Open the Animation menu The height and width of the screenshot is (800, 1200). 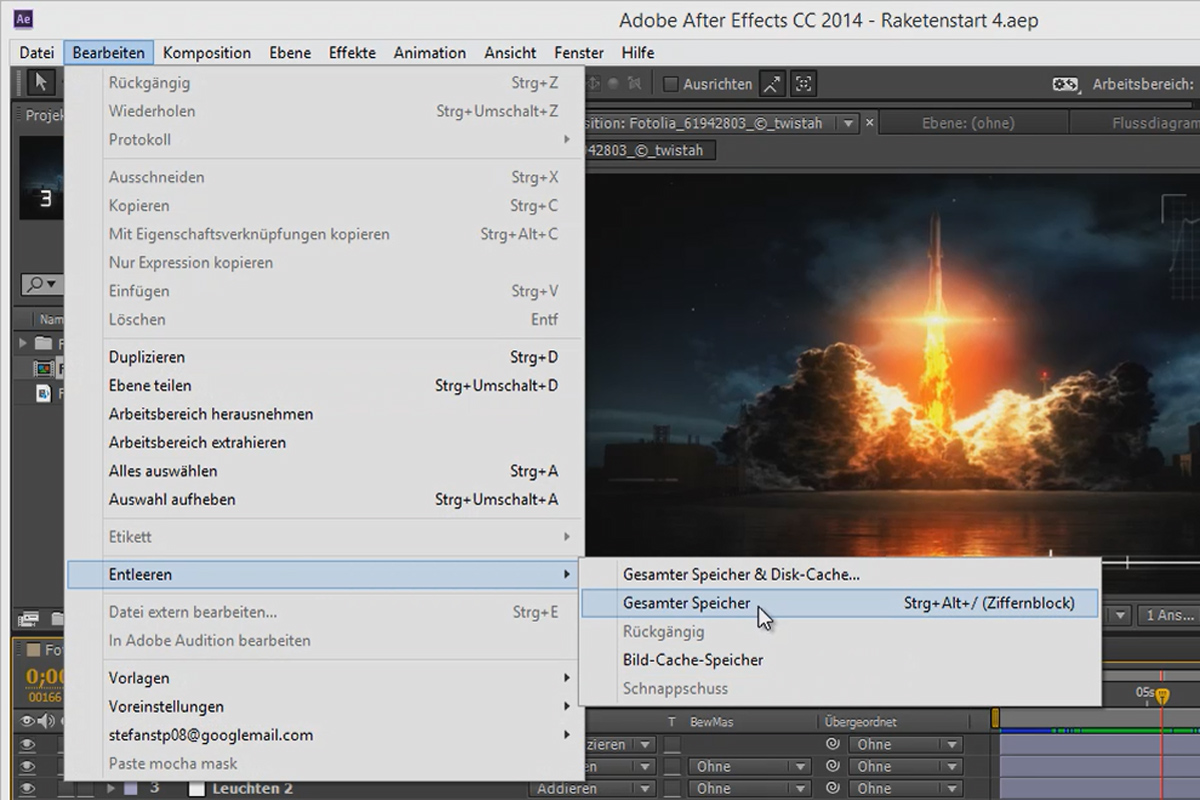430,52
